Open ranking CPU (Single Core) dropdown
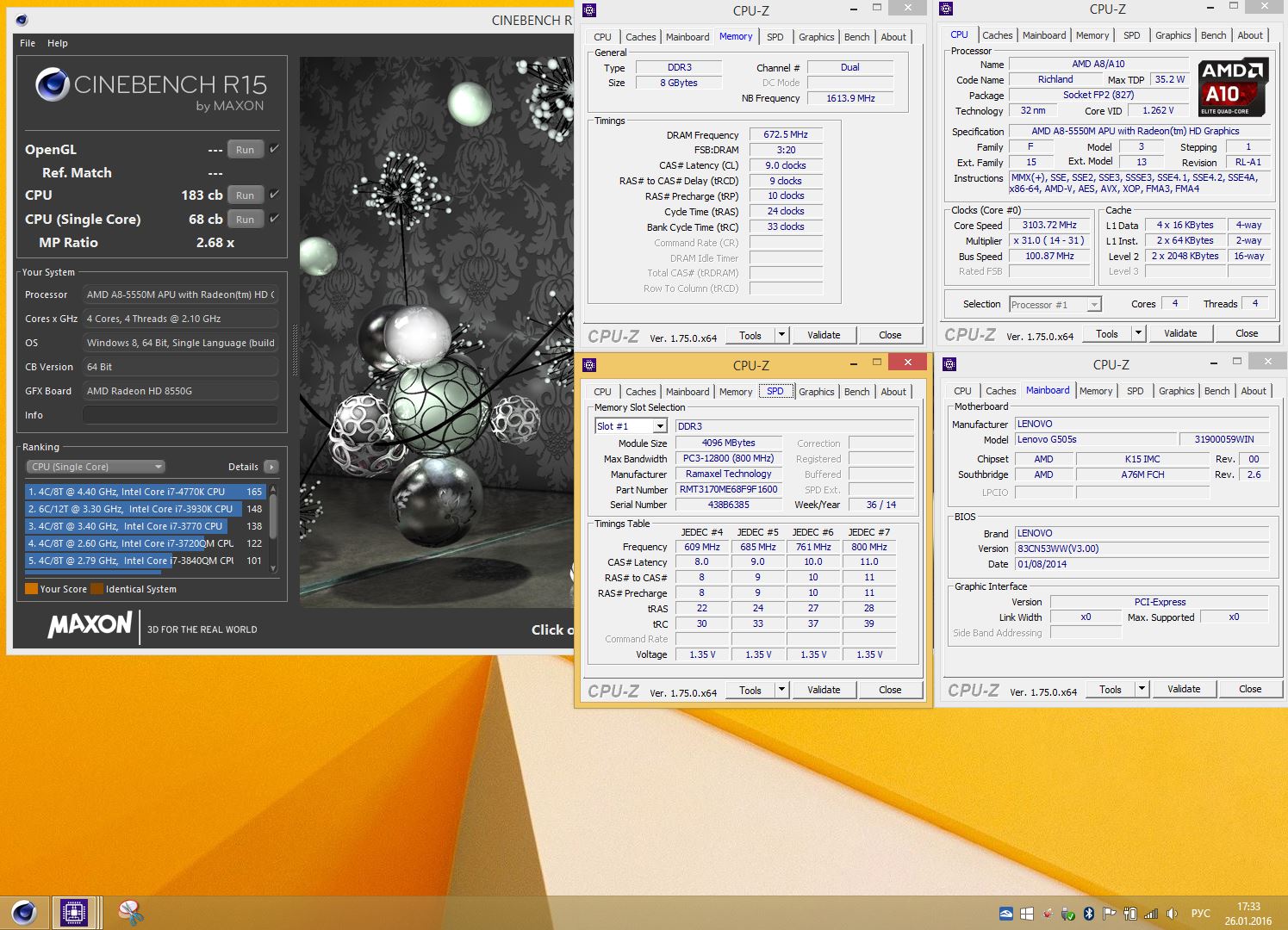 pyautogui.click(x=96, y=467)
